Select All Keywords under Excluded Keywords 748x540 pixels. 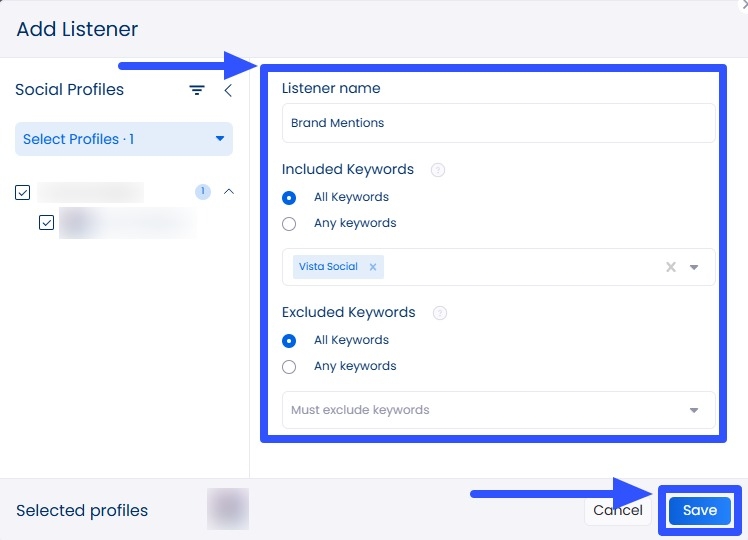(x=290, y=340)
